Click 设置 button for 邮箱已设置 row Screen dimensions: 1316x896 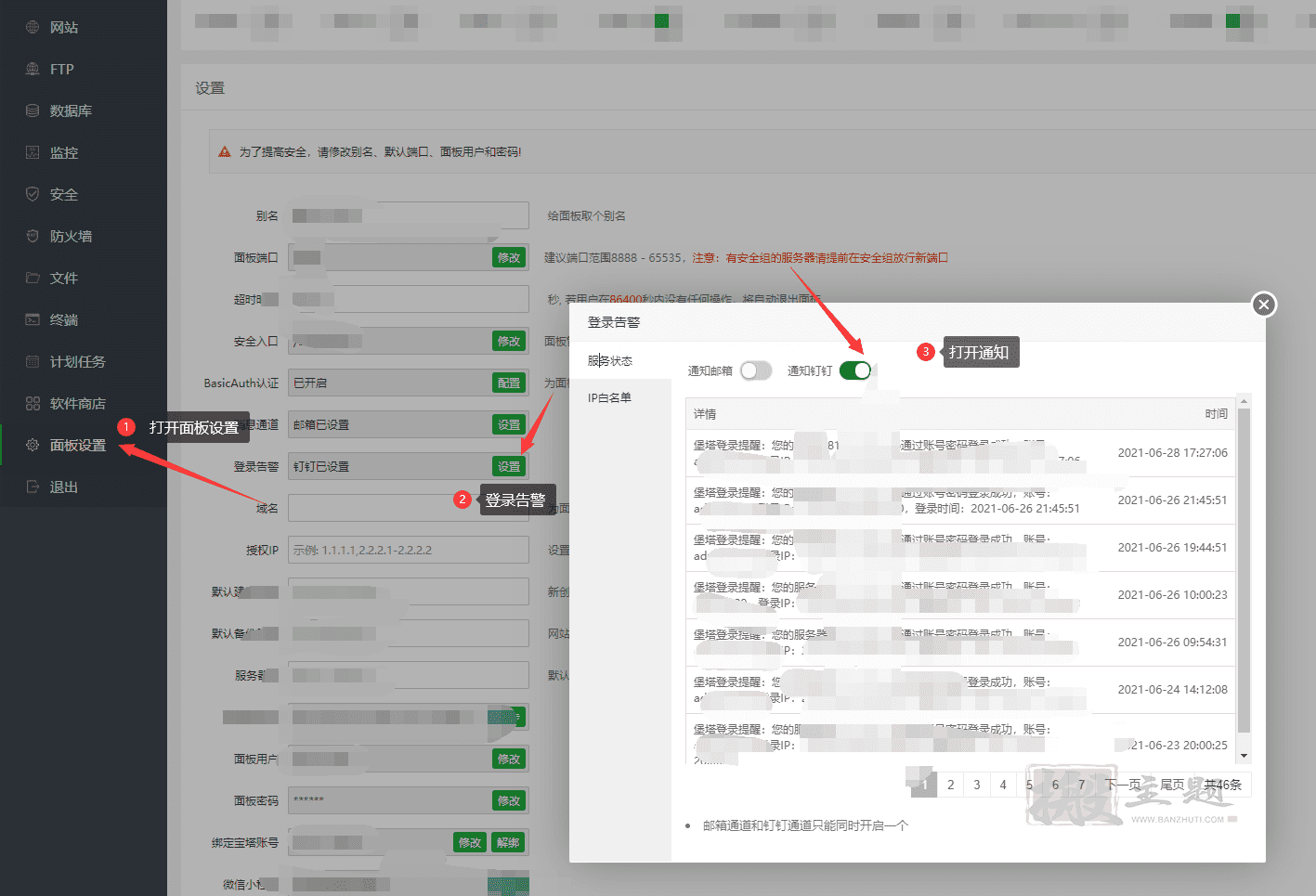click(509, 424)
